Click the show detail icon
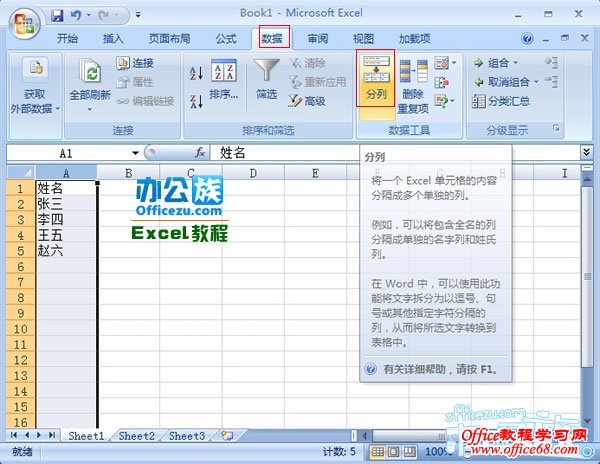This screenshot has width=600, height=464. (x=551, y=62)
